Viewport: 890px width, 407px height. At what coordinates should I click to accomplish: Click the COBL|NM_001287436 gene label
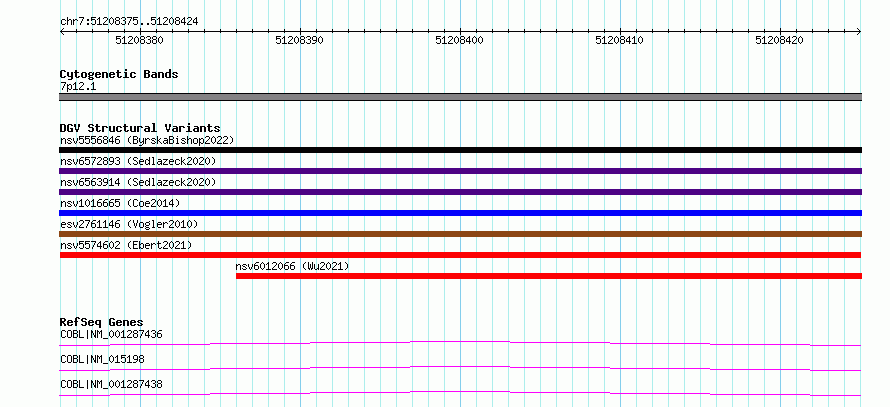[111, 334]
